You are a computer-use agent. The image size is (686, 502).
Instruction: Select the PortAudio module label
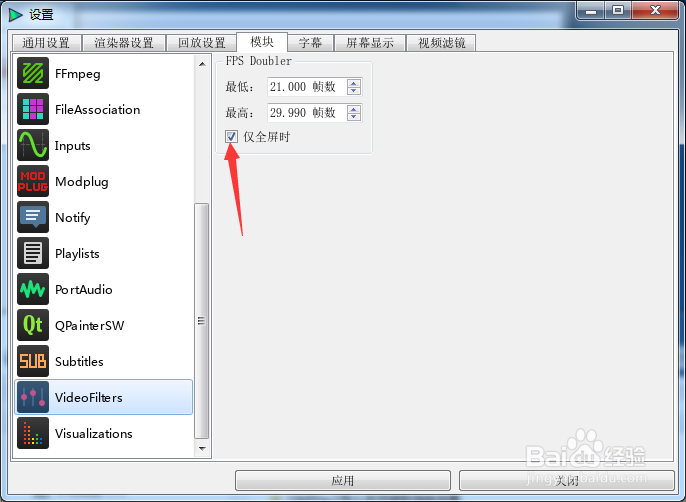(x=84, y=289)
